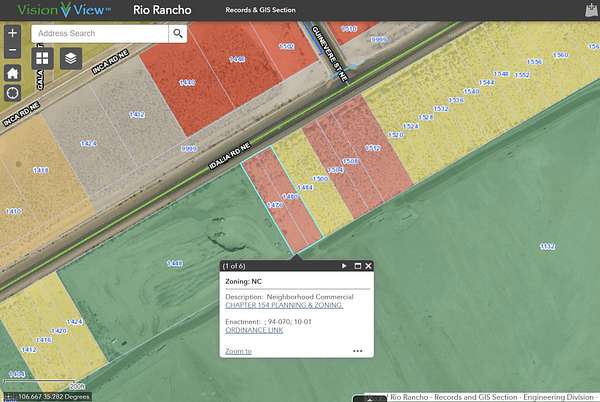Open the ORDINANCE LINK
Image resolution: width=600 pixels, height=402 pixels.
pos(254,329)
